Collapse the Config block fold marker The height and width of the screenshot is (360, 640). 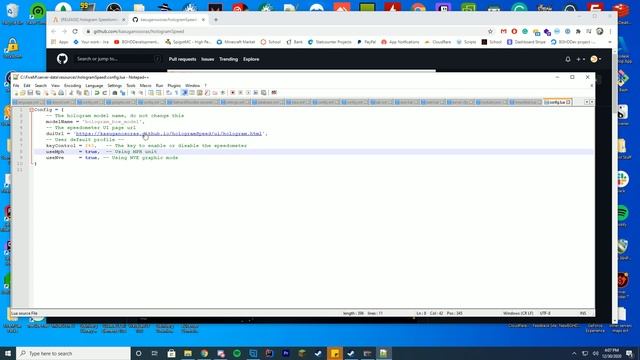(x=31, y=110)
